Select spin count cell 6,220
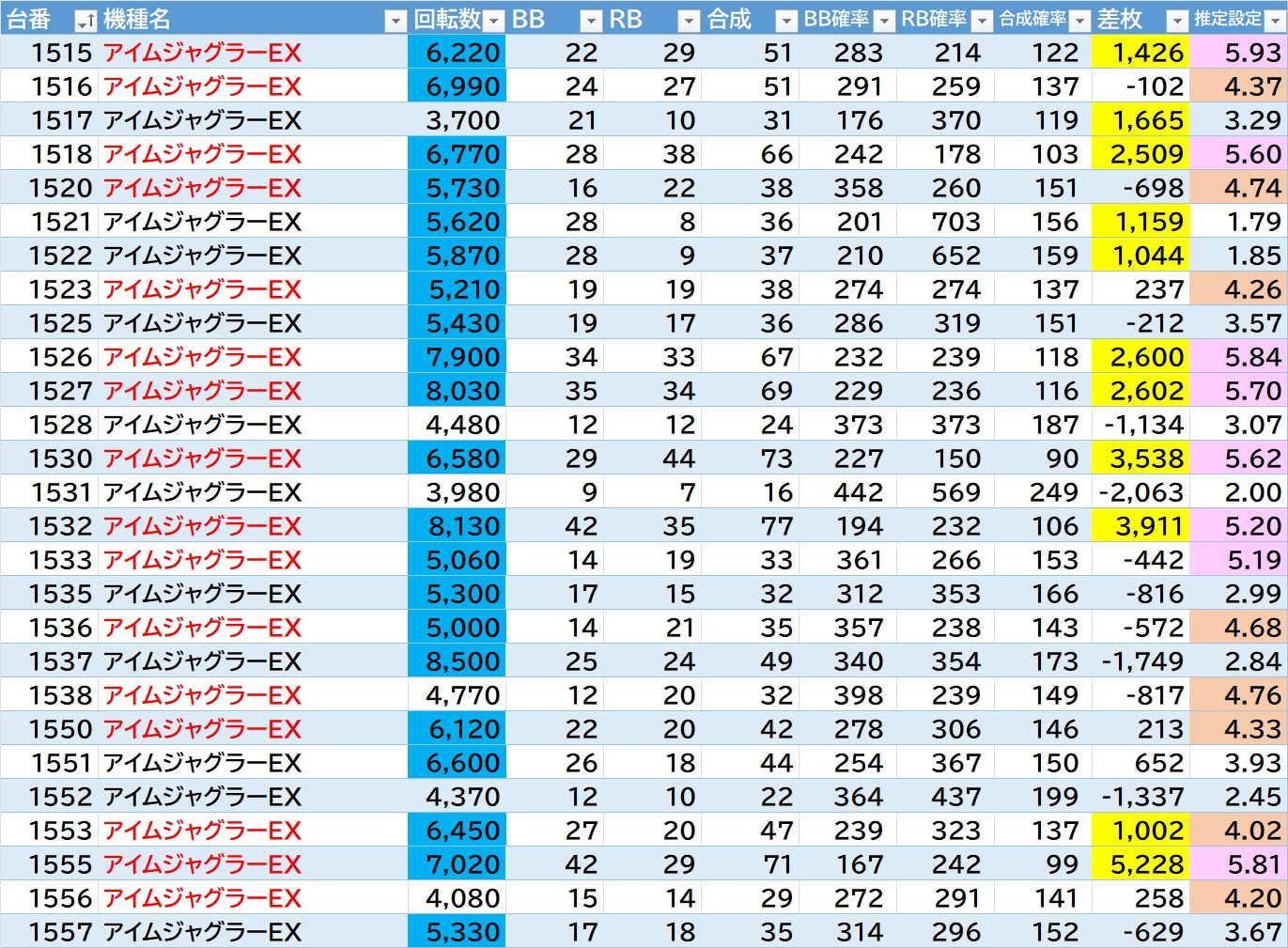The image size is (1288, 948). 457,53
